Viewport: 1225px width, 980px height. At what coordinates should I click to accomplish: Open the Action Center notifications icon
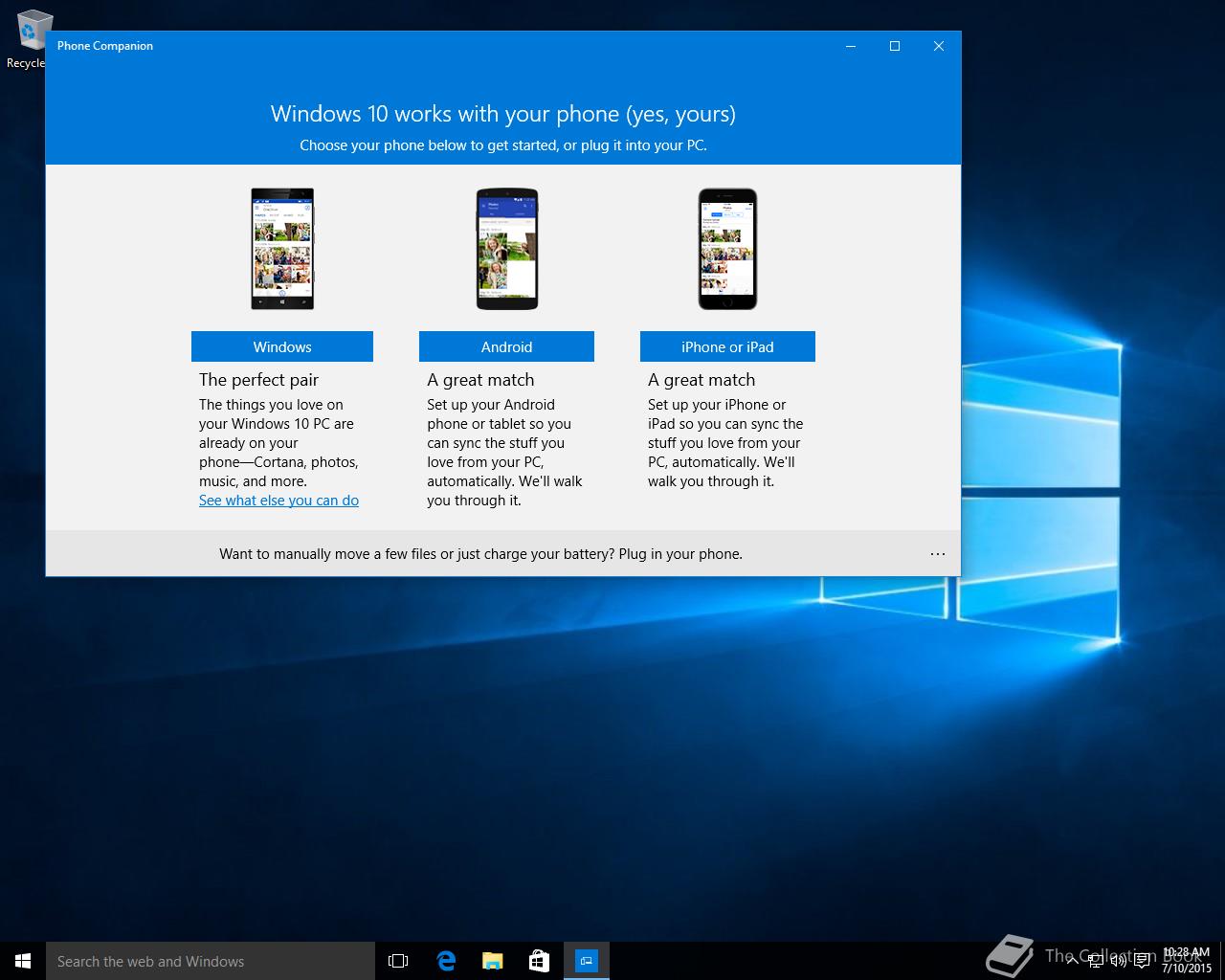pos(1142,961)
